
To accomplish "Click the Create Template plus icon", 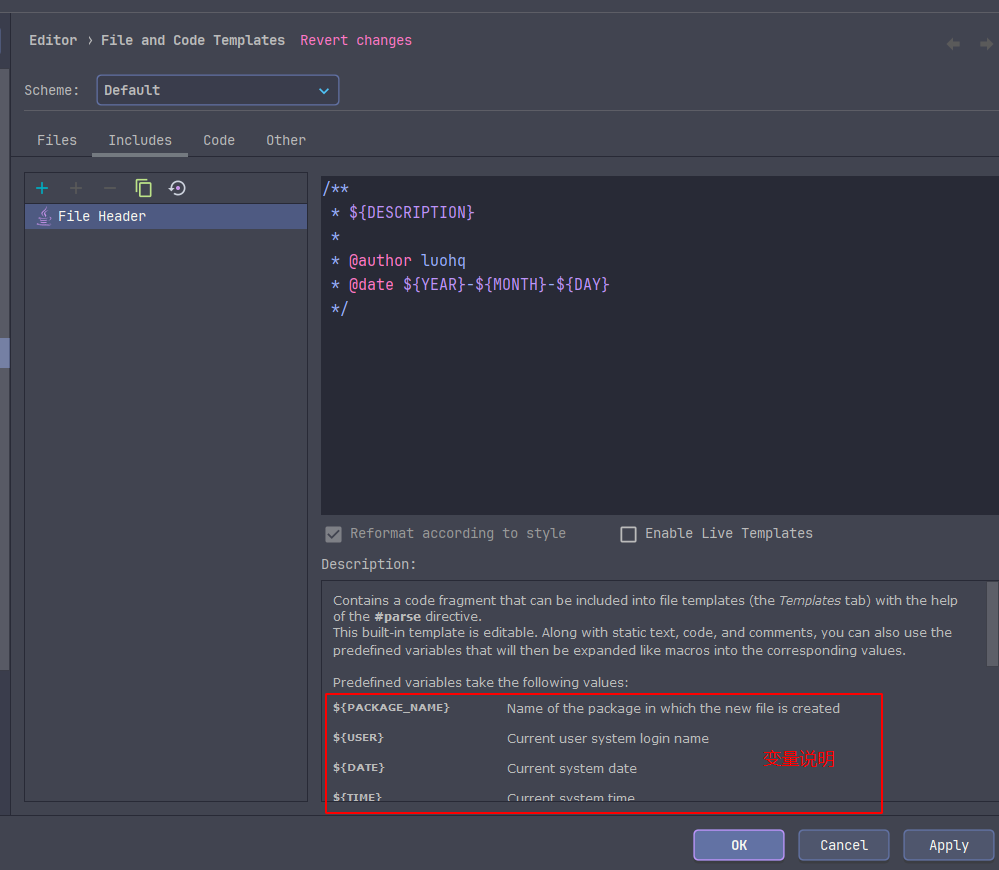I will pos(42,188).
